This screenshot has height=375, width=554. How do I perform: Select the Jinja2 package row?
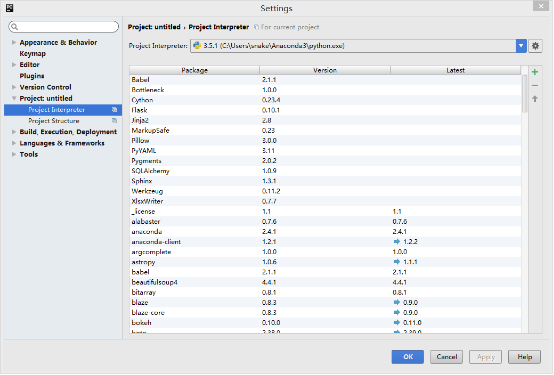point(325,121)
